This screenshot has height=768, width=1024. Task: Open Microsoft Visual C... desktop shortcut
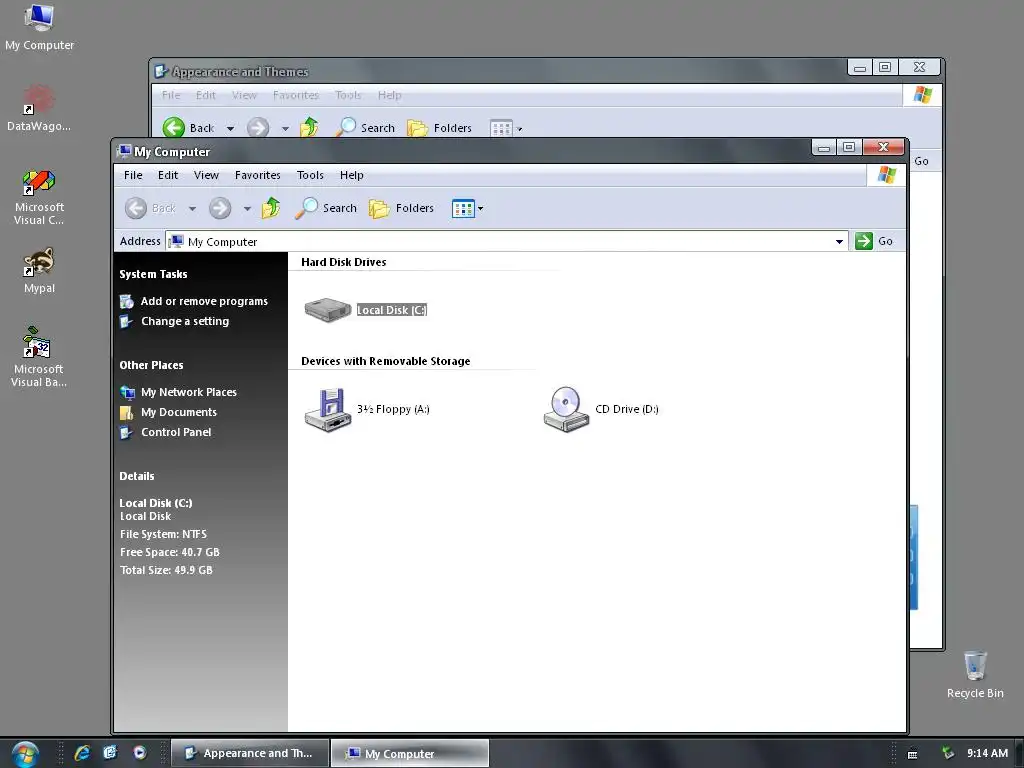coord(39,197)
